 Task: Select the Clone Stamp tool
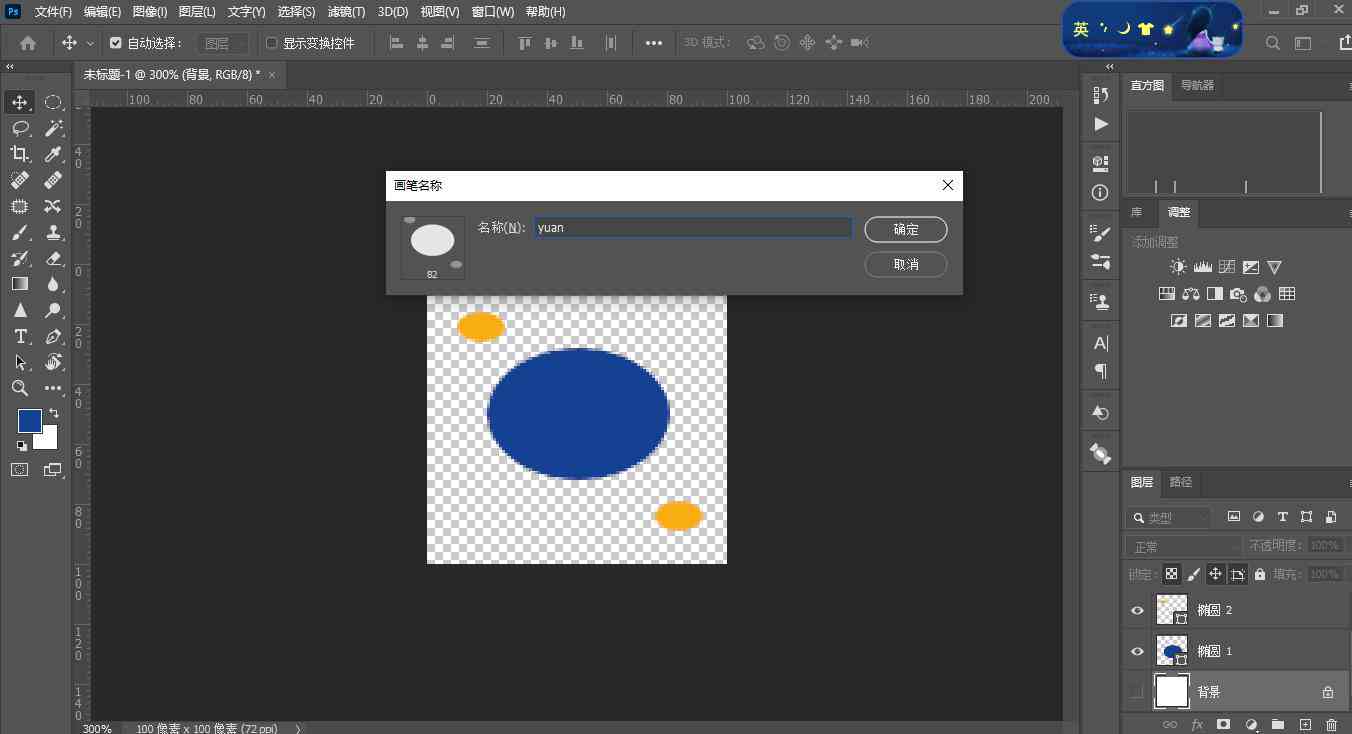(x=53, y=232)
